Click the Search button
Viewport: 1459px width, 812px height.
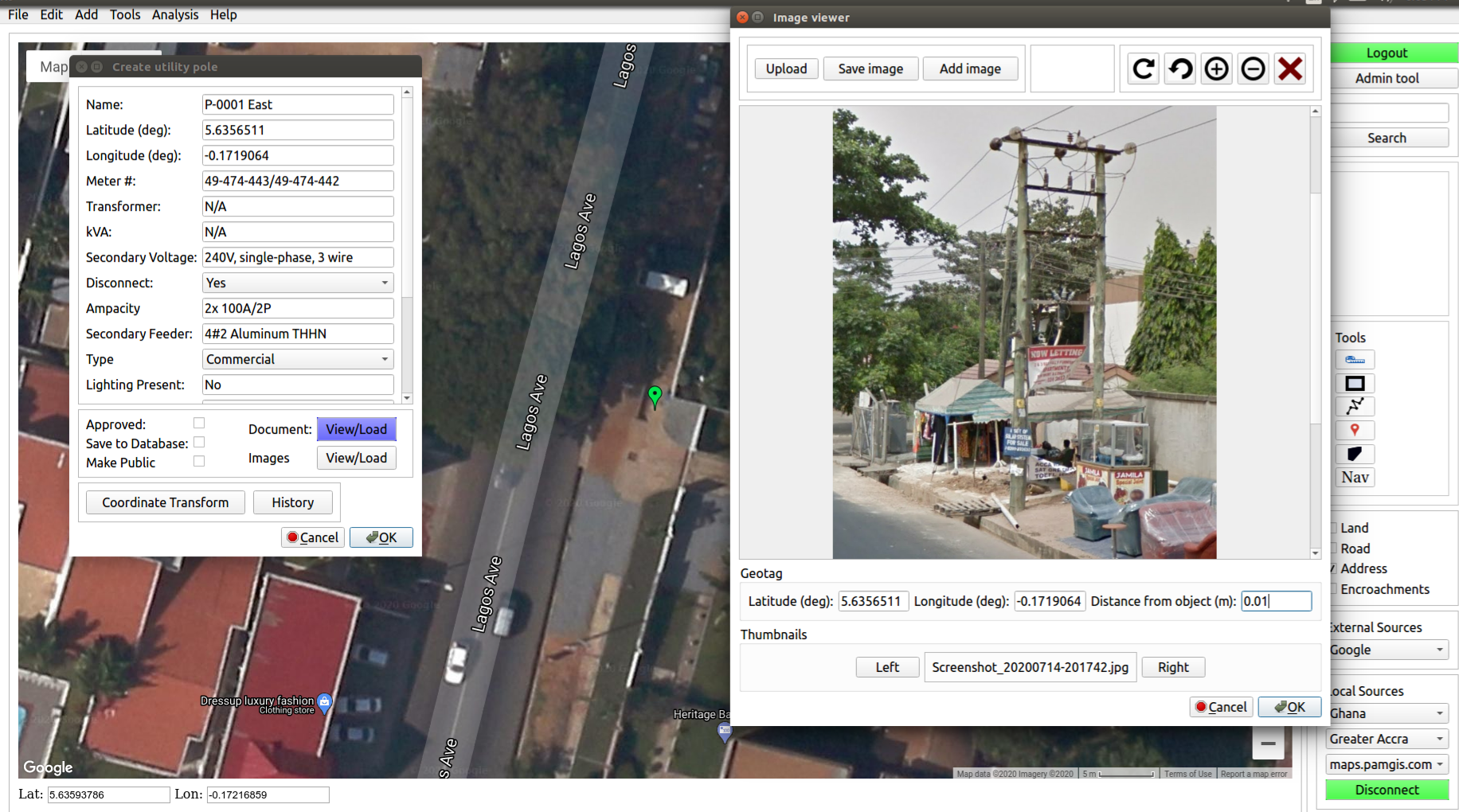click(1387, 138)
